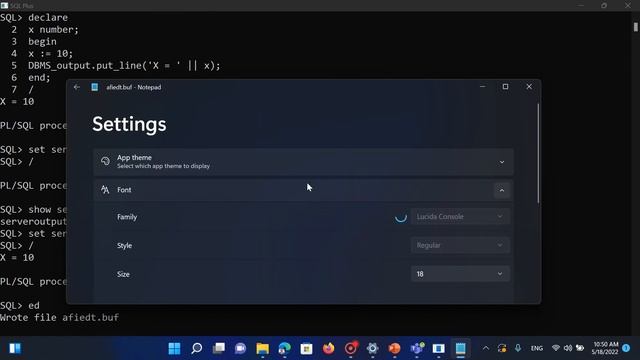Click 'SQL> declare' line in SQL Plus
This screenshot has width=640, height=360.
pyautogui.click(x=34, y=18)
